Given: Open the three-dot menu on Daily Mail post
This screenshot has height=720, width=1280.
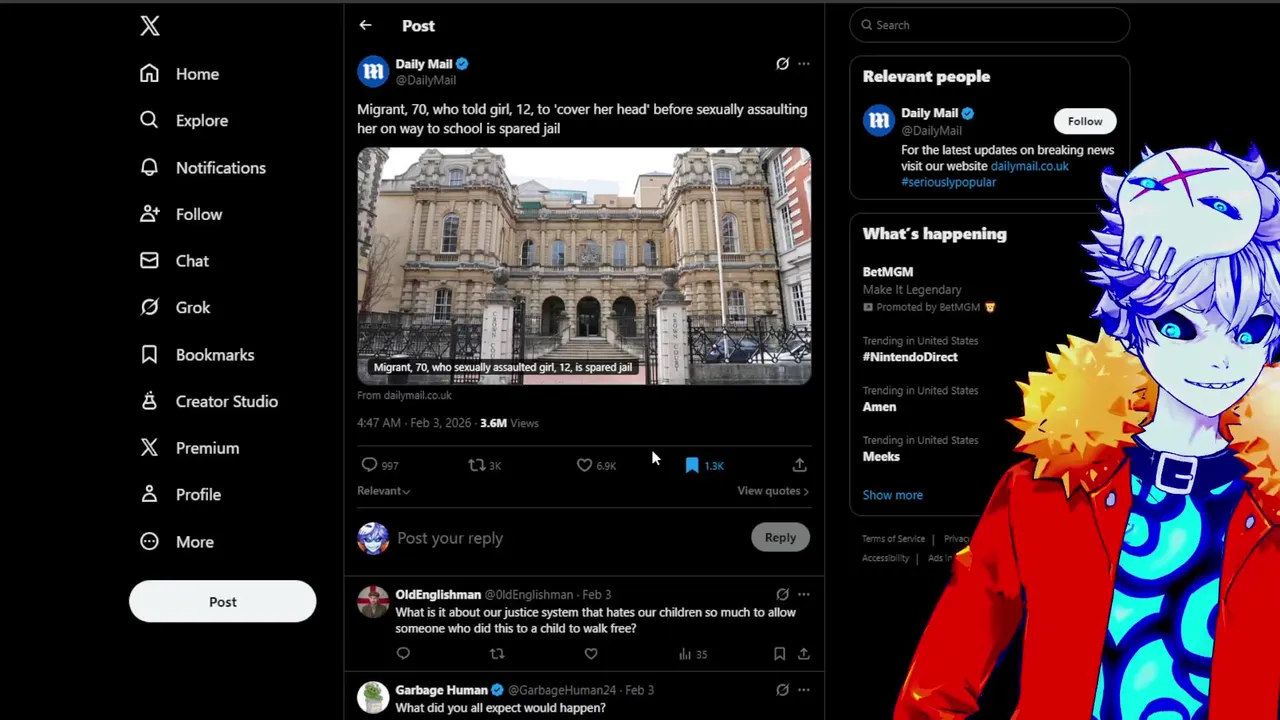Looking at the screenshot, I should tap(804, 64).
